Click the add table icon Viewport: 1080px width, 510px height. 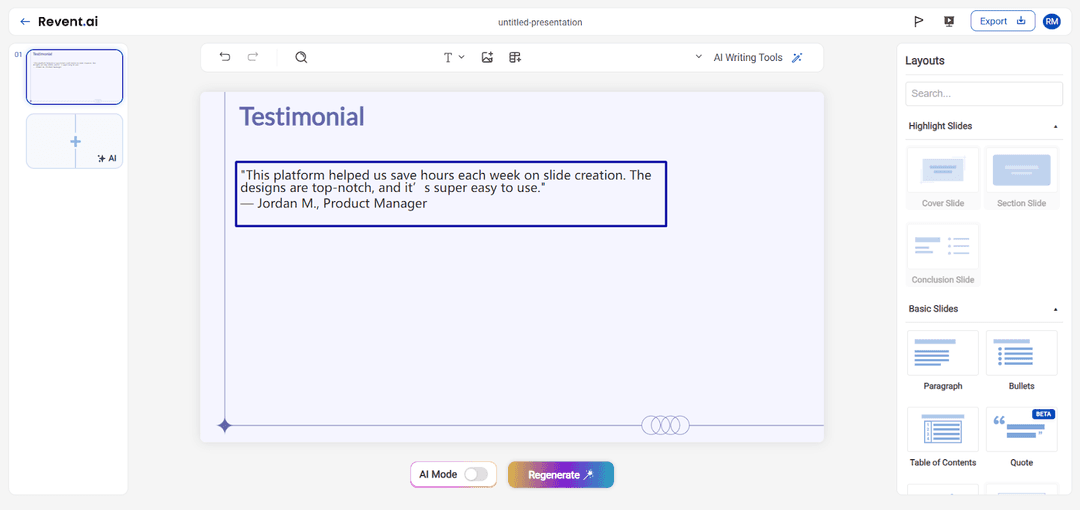[x=515, y=57]
